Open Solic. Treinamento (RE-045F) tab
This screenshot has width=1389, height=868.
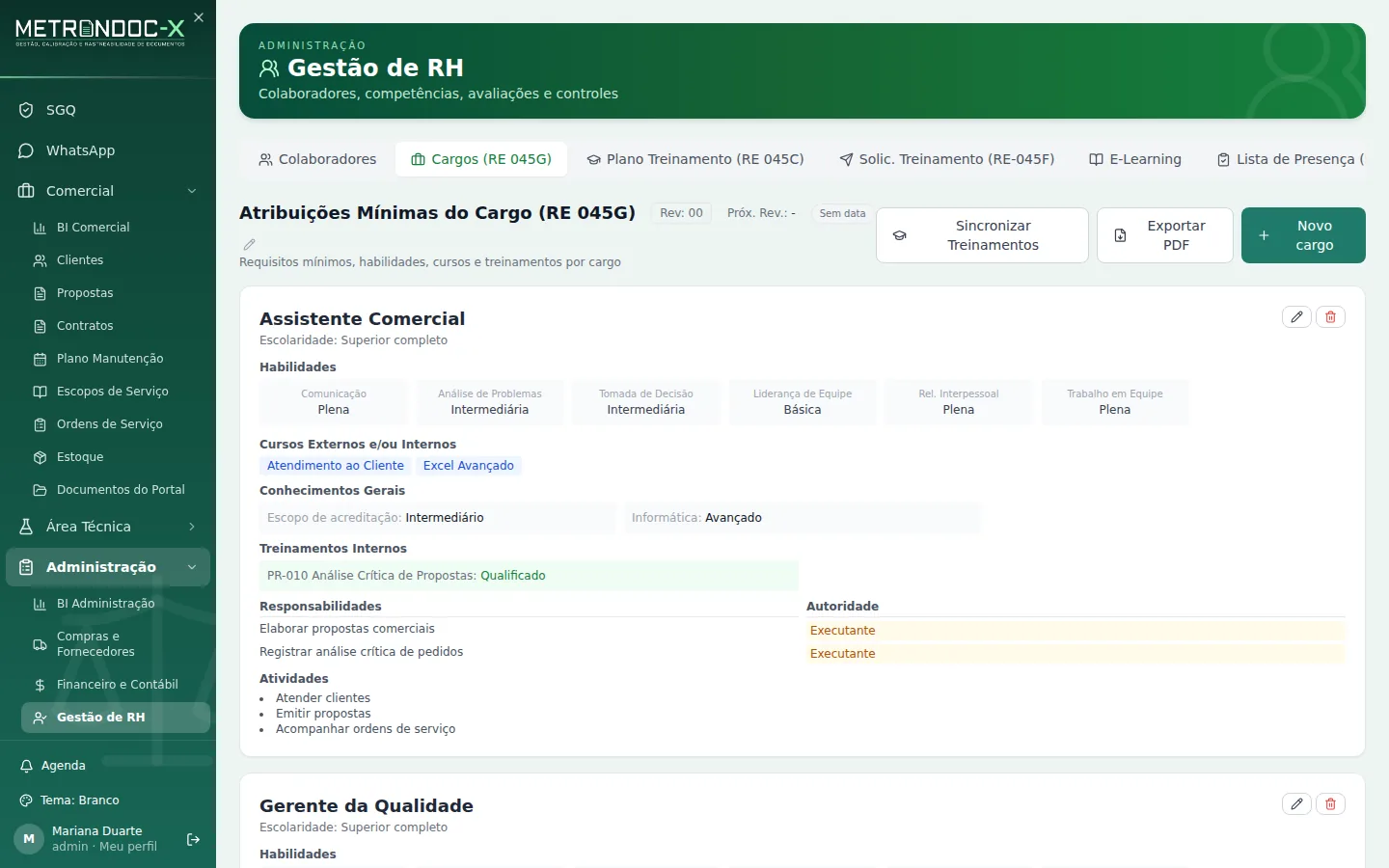tap(947, 159)
